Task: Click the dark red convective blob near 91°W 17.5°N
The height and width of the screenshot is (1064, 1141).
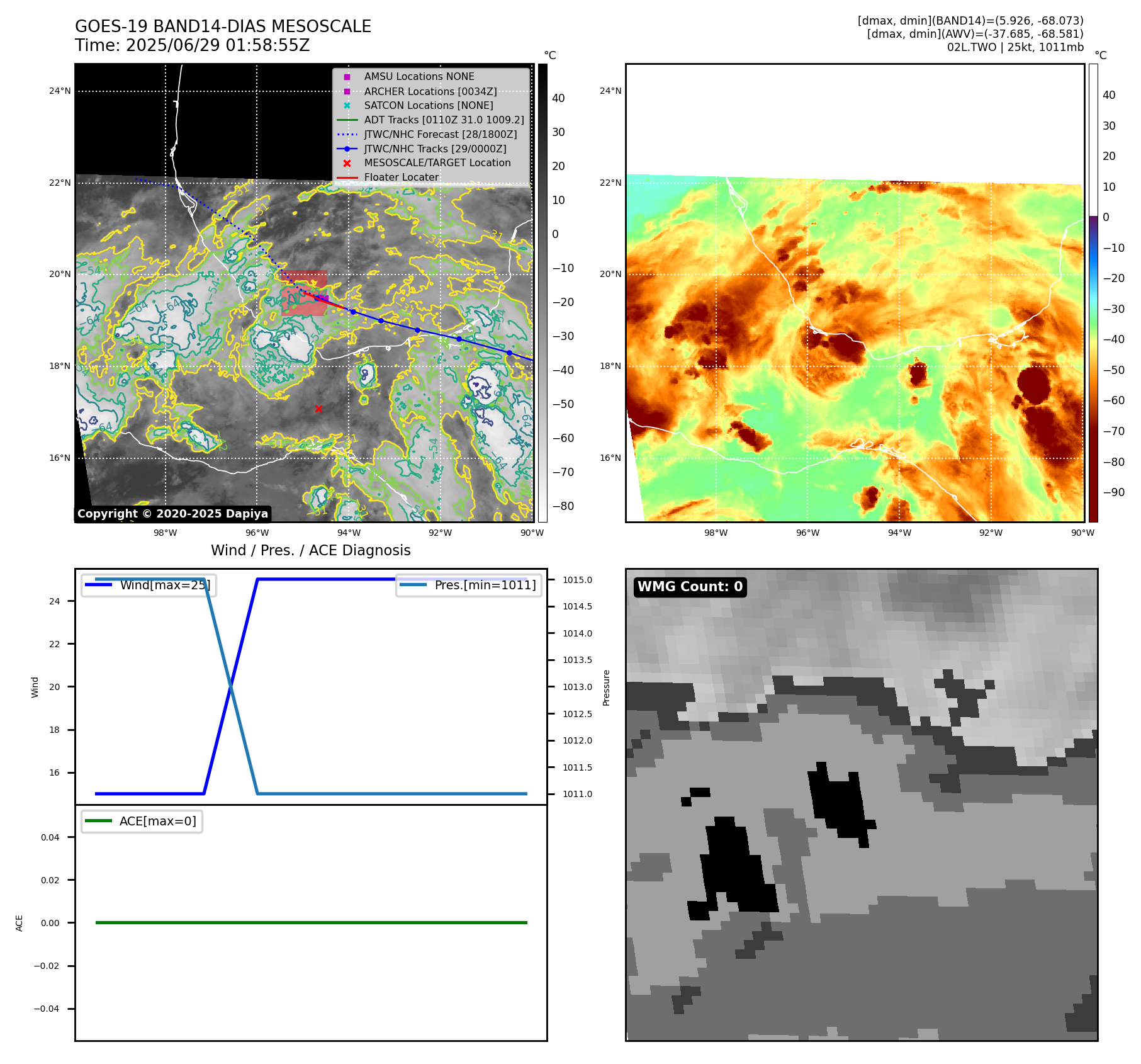Action: (x=1034, y=385)
